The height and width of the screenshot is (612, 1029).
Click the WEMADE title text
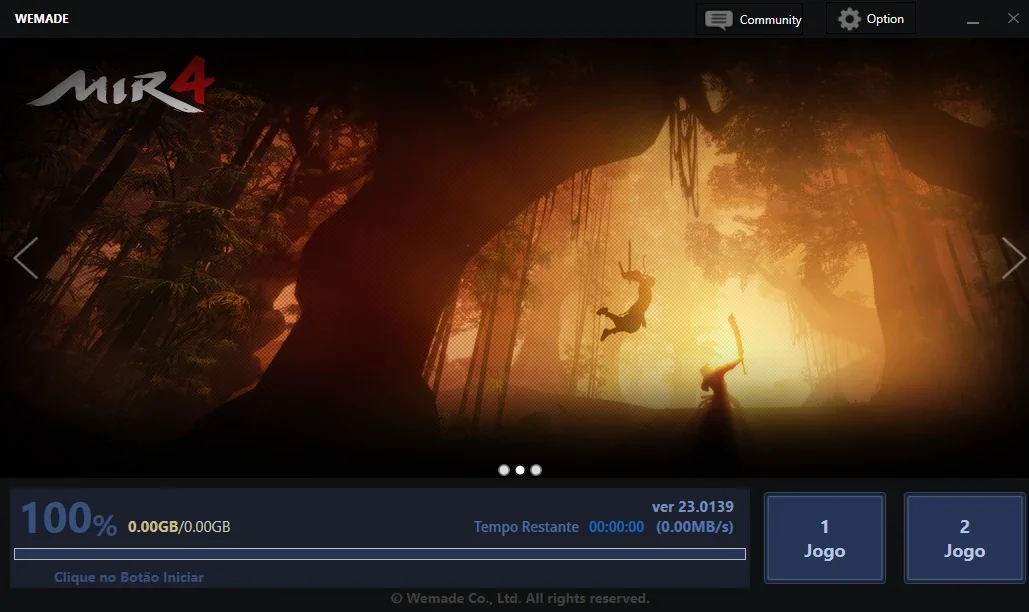click(x=42, y=18)
